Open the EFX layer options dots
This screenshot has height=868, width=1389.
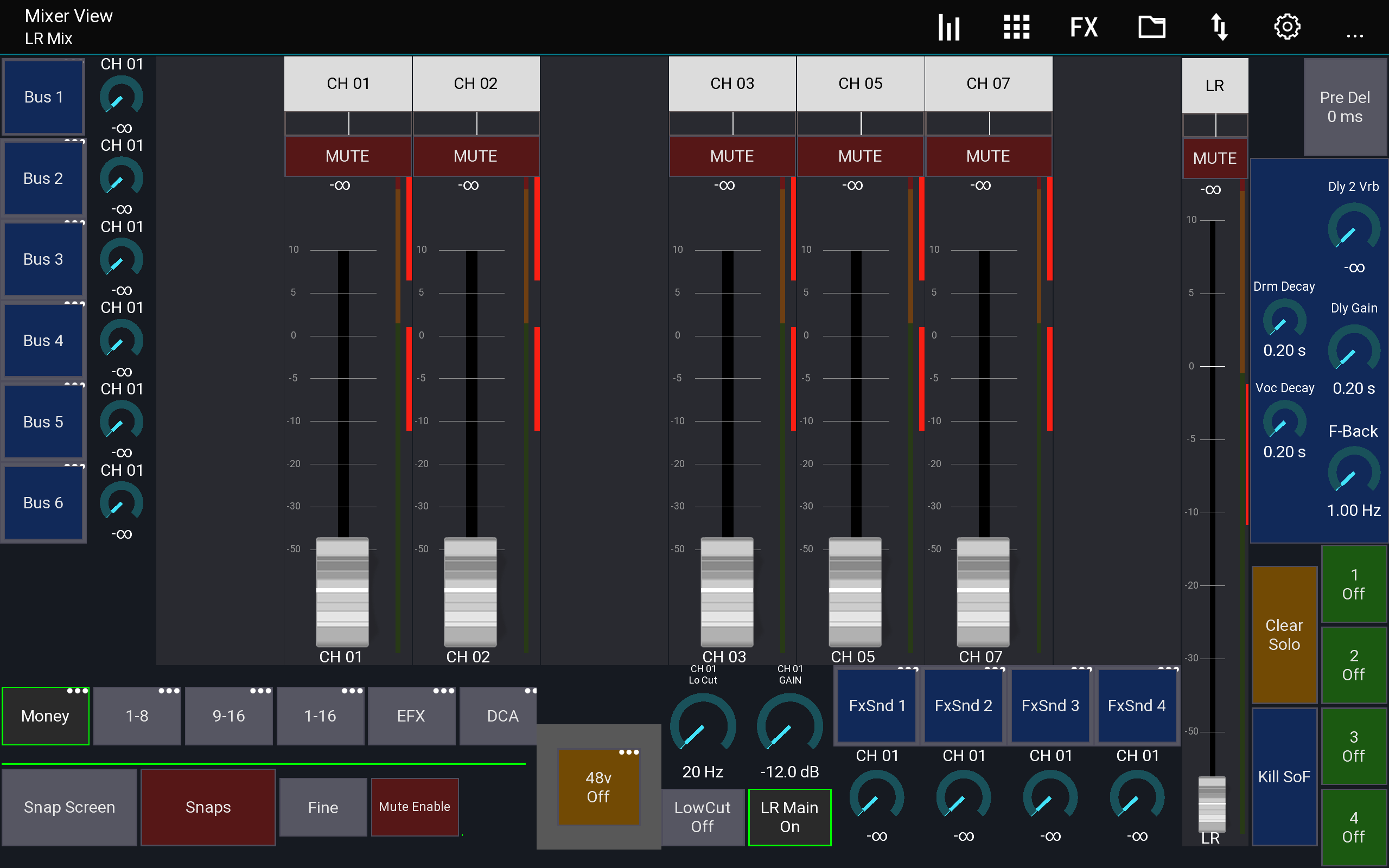point(444,691)
